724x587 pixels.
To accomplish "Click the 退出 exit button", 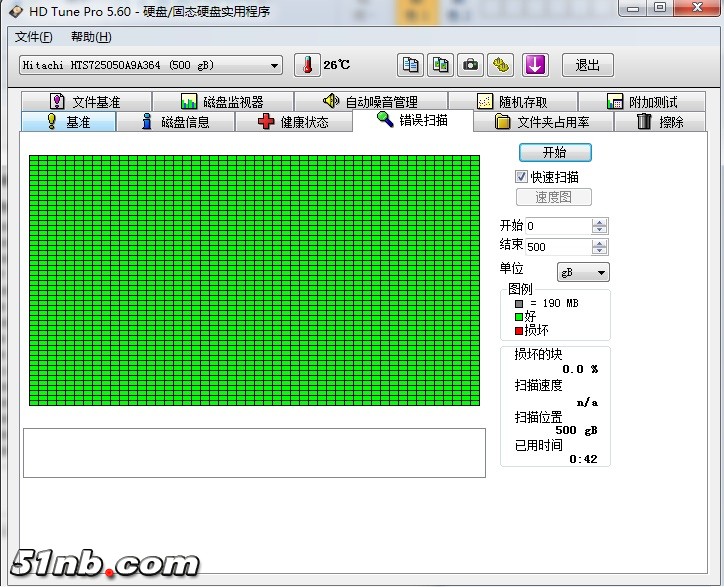I will (587, 65).
